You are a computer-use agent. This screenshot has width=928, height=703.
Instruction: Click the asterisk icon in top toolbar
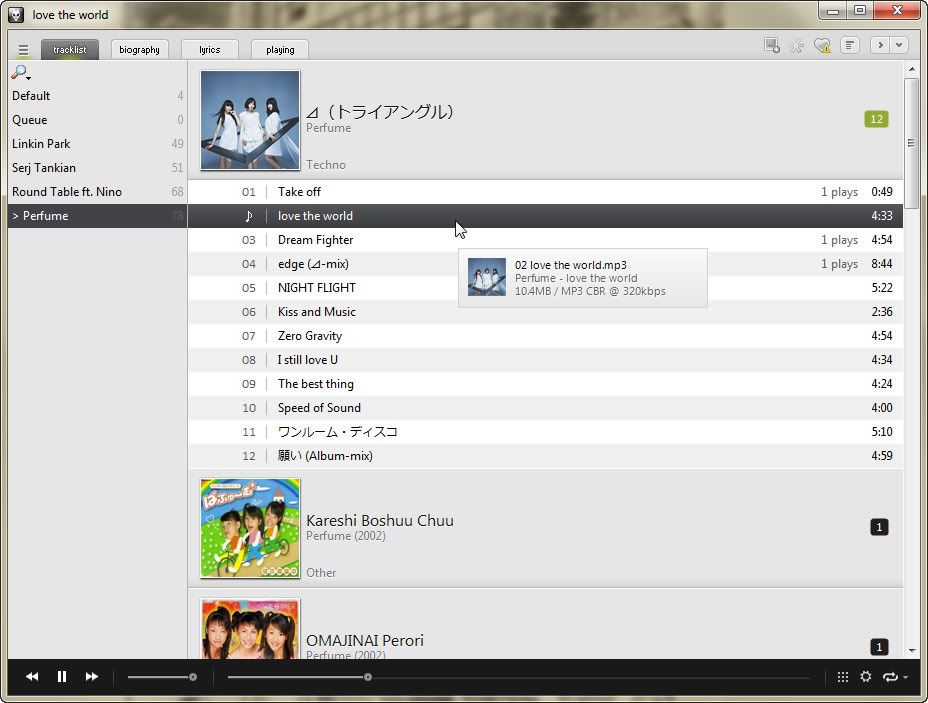797,45
